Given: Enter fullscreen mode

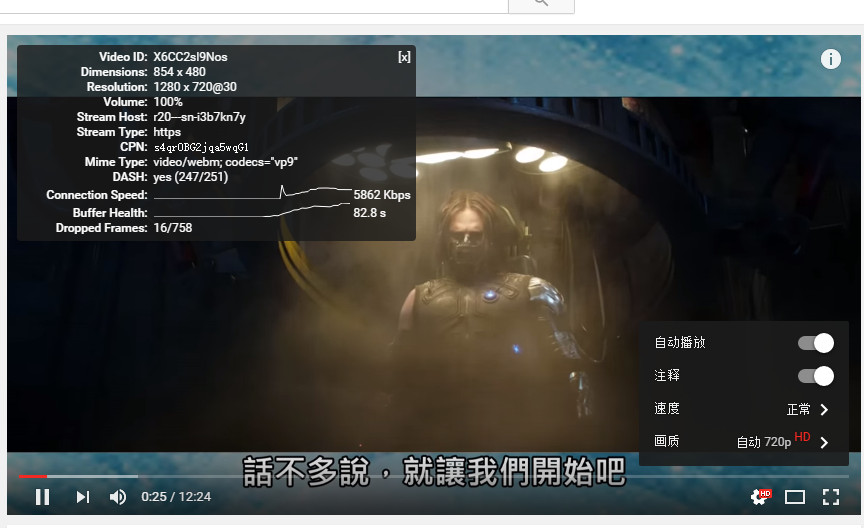Looking at the screenshot, I should point(830,497).
